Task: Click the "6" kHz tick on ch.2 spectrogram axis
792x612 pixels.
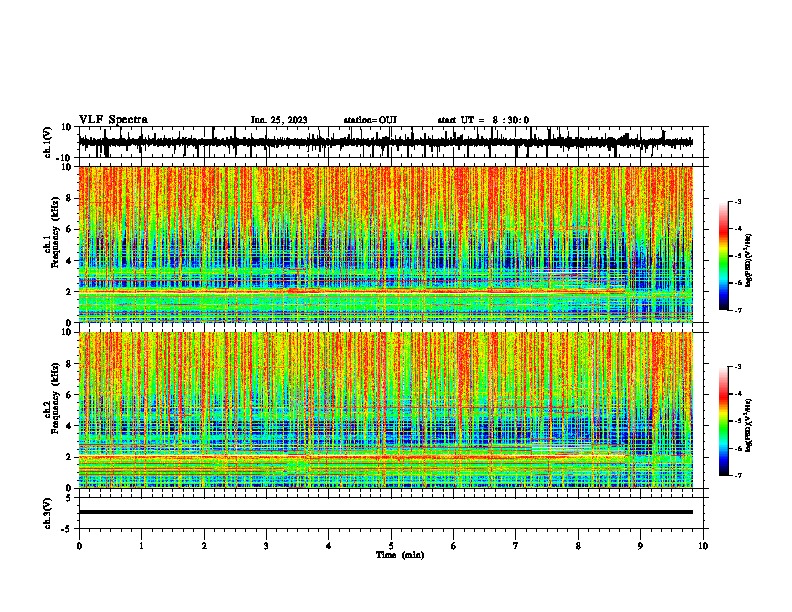Action: [x=69, y=395]
